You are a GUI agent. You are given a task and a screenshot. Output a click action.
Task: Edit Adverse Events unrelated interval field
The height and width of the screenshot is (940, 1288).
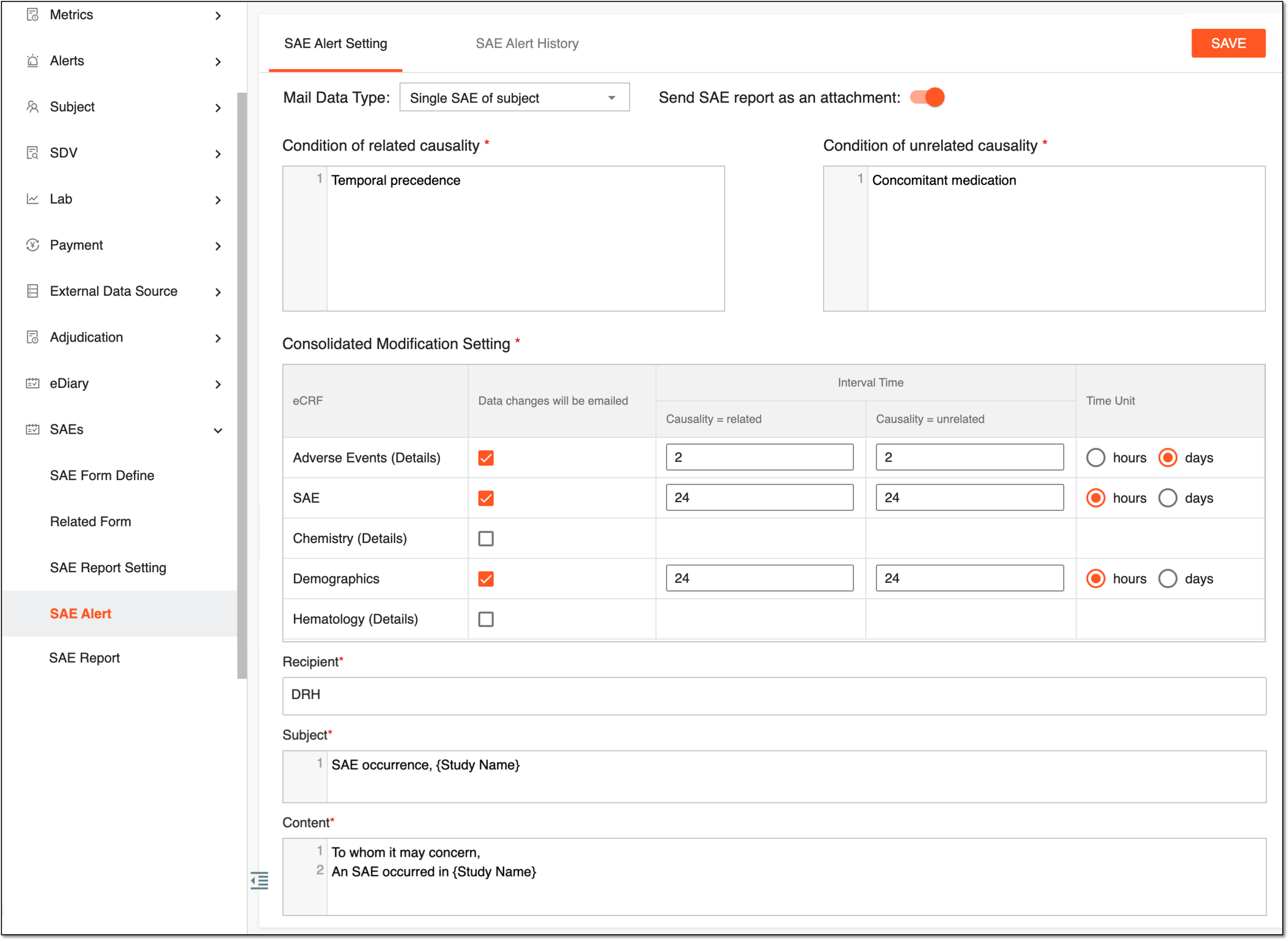tap(970, 457)
